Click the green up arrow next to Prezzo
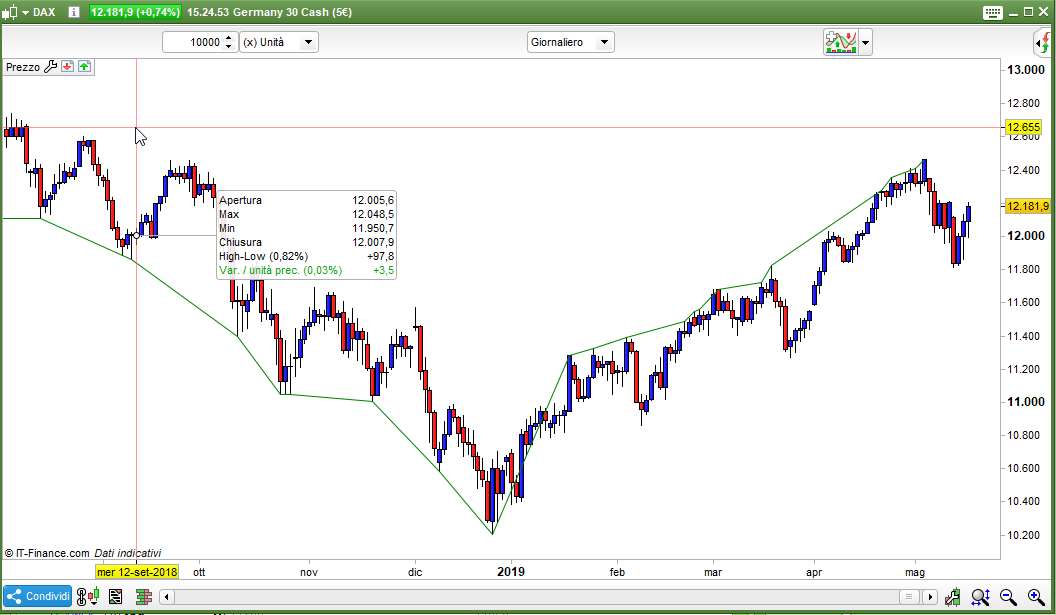Image resolution: width=1056 pixels, height=615 pixels. (x=84, y=66)
